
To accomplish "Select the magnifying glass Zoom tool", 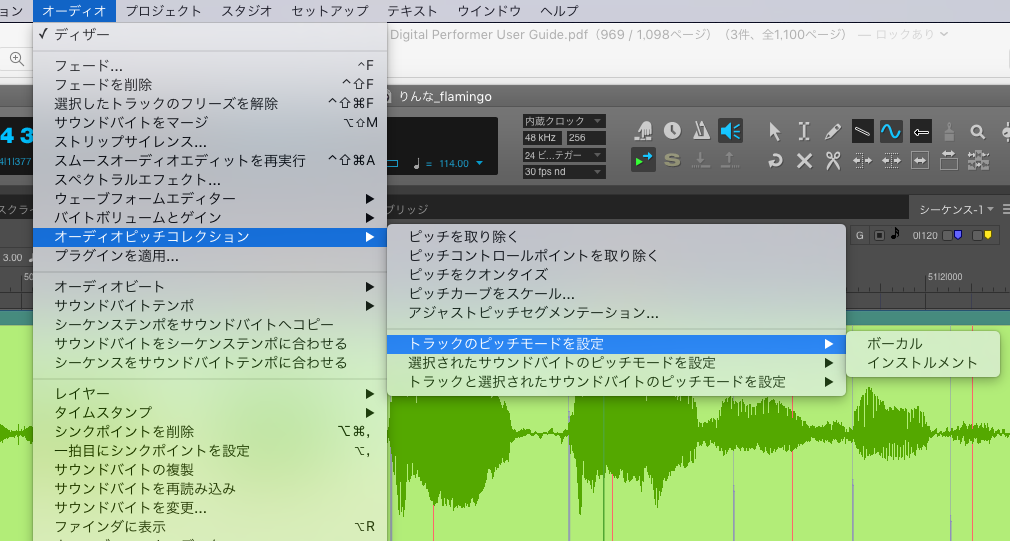I will point(978,131).
